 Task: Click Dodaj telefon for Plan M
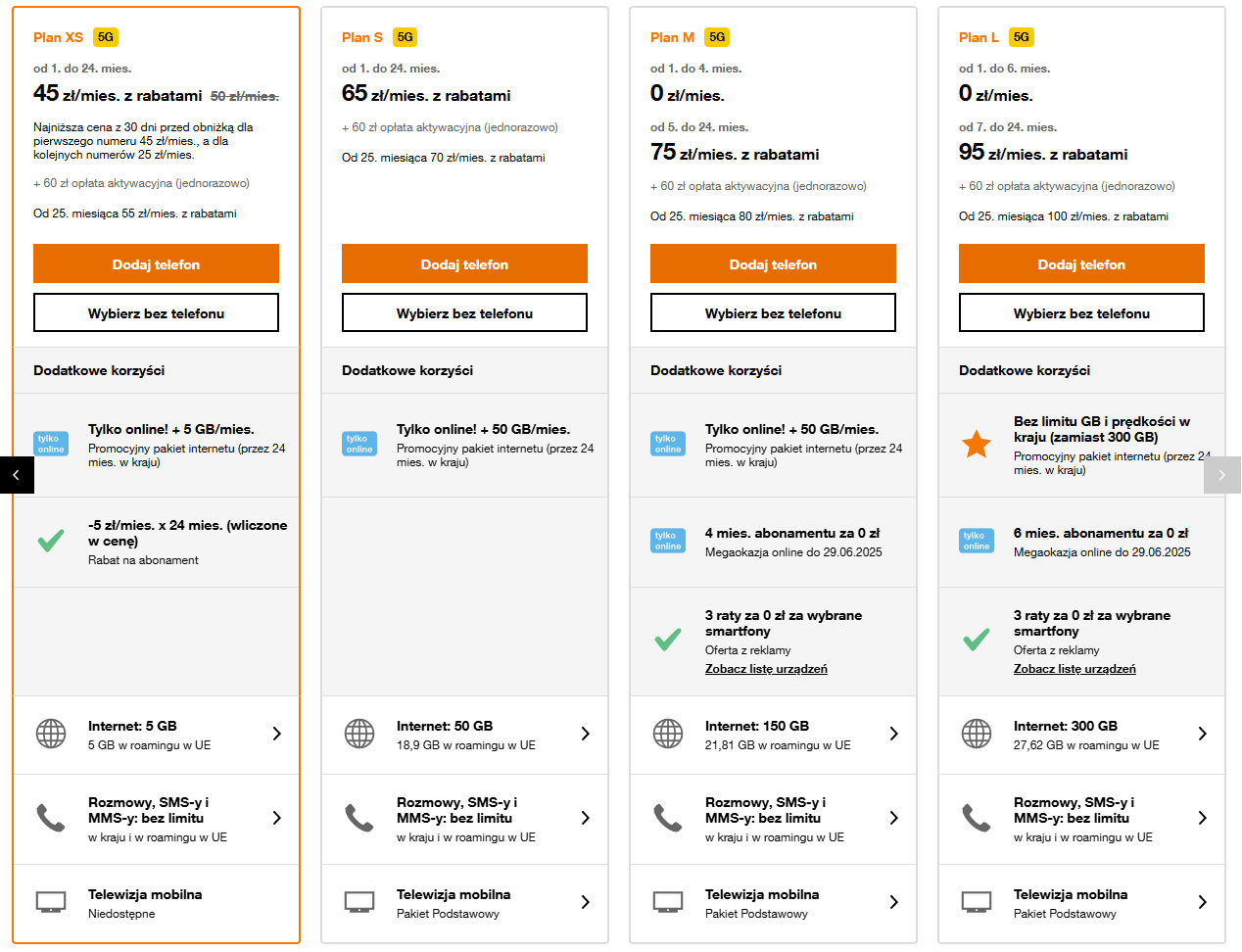coord(773,263)
